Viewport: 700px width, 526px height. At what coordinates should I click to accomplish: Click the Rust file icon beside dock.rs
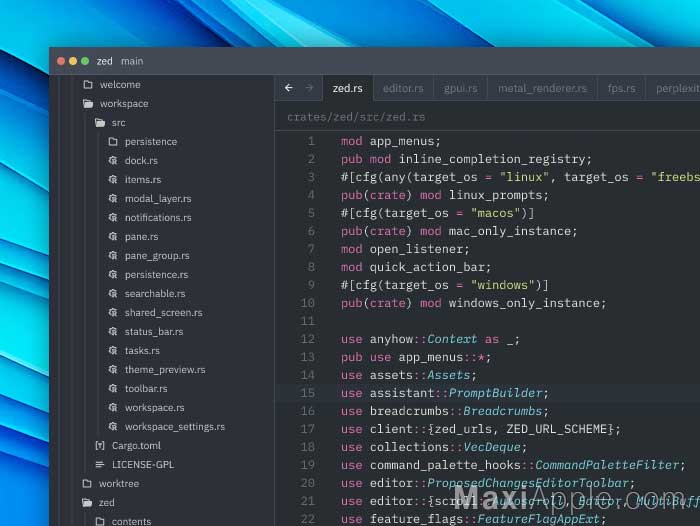tap(113, 160)
